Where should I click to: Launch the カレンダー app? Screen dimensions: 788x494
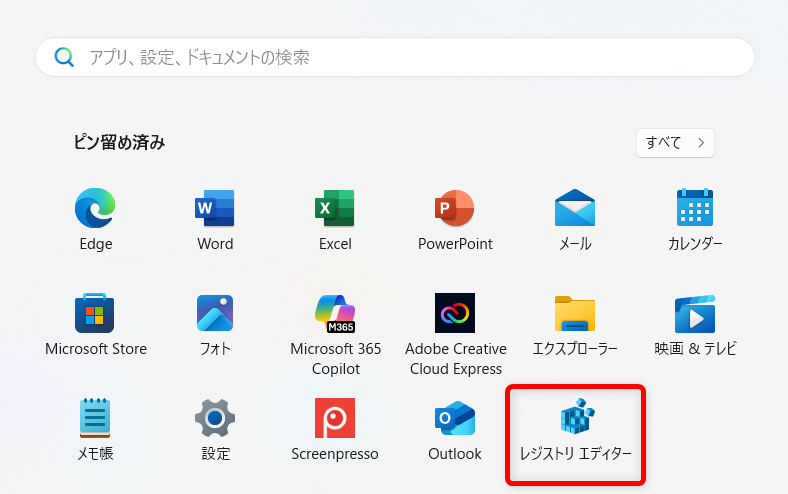(x=695, y=208)
